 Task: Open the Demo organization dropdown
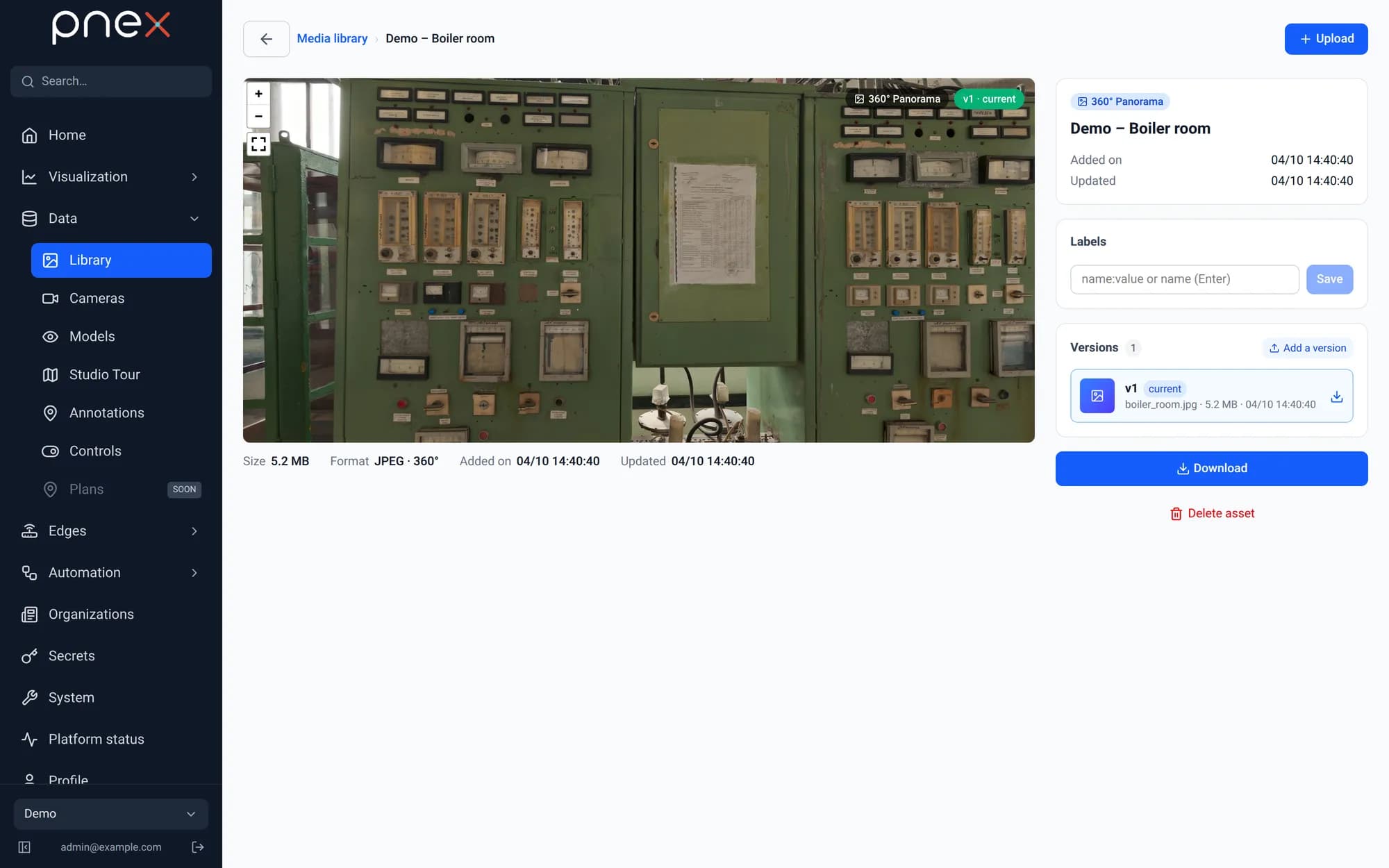111,814
